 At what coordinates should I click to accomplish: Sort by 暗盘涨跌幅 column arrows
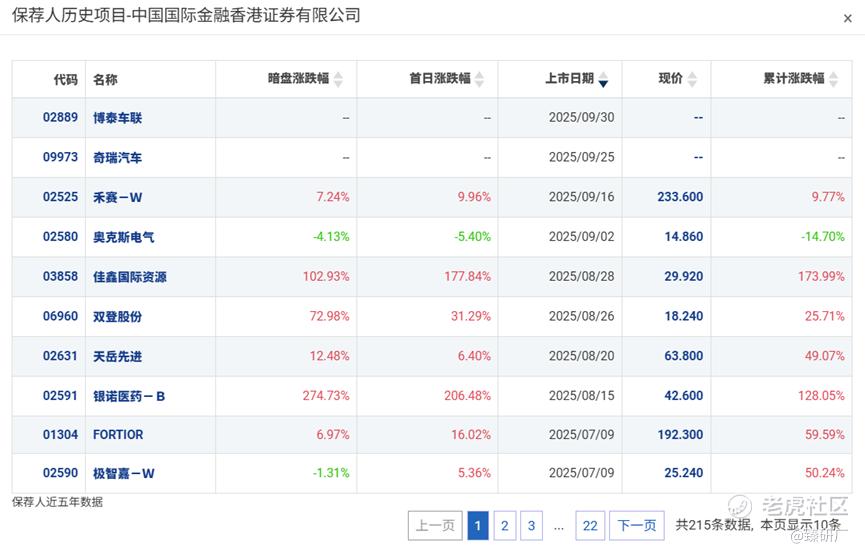(338, 79)
